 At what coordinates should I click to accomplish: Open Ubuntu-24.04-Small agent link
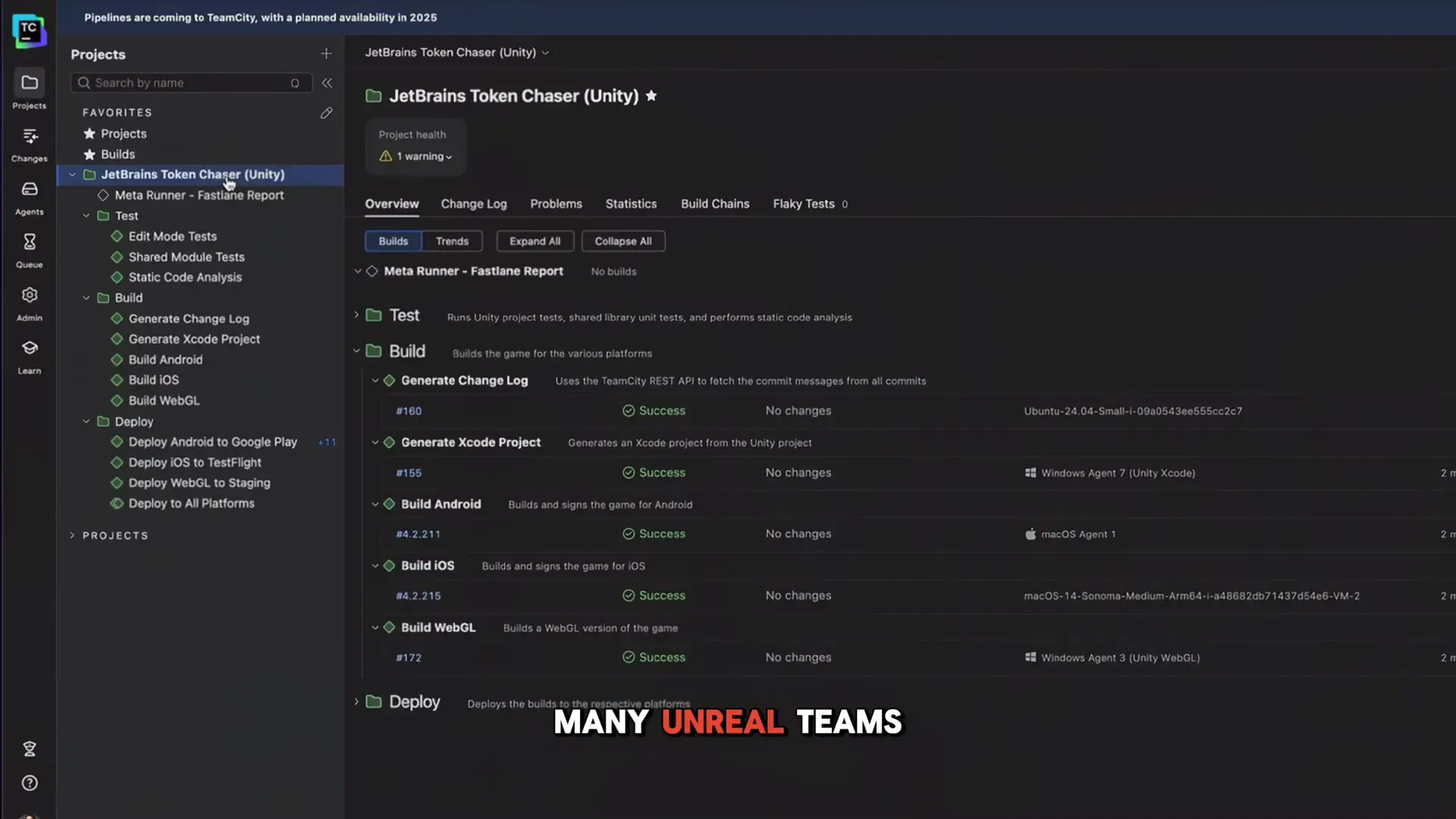[1133, 411]
